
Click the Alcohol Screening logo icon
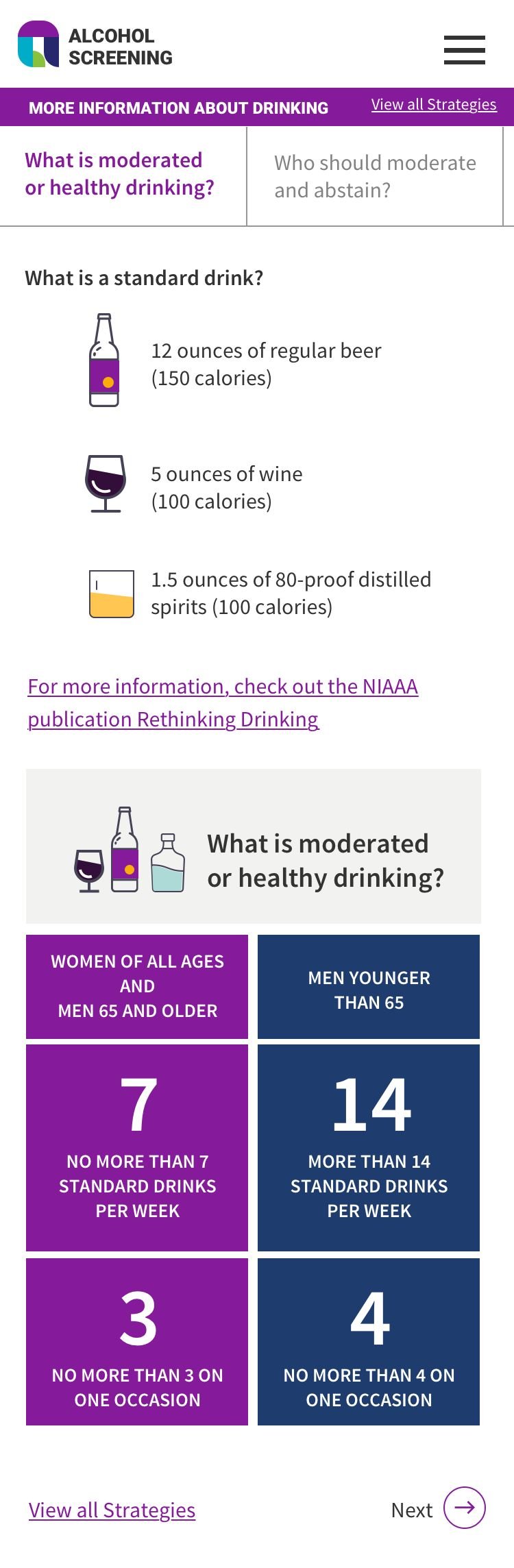tap(38, 45)
